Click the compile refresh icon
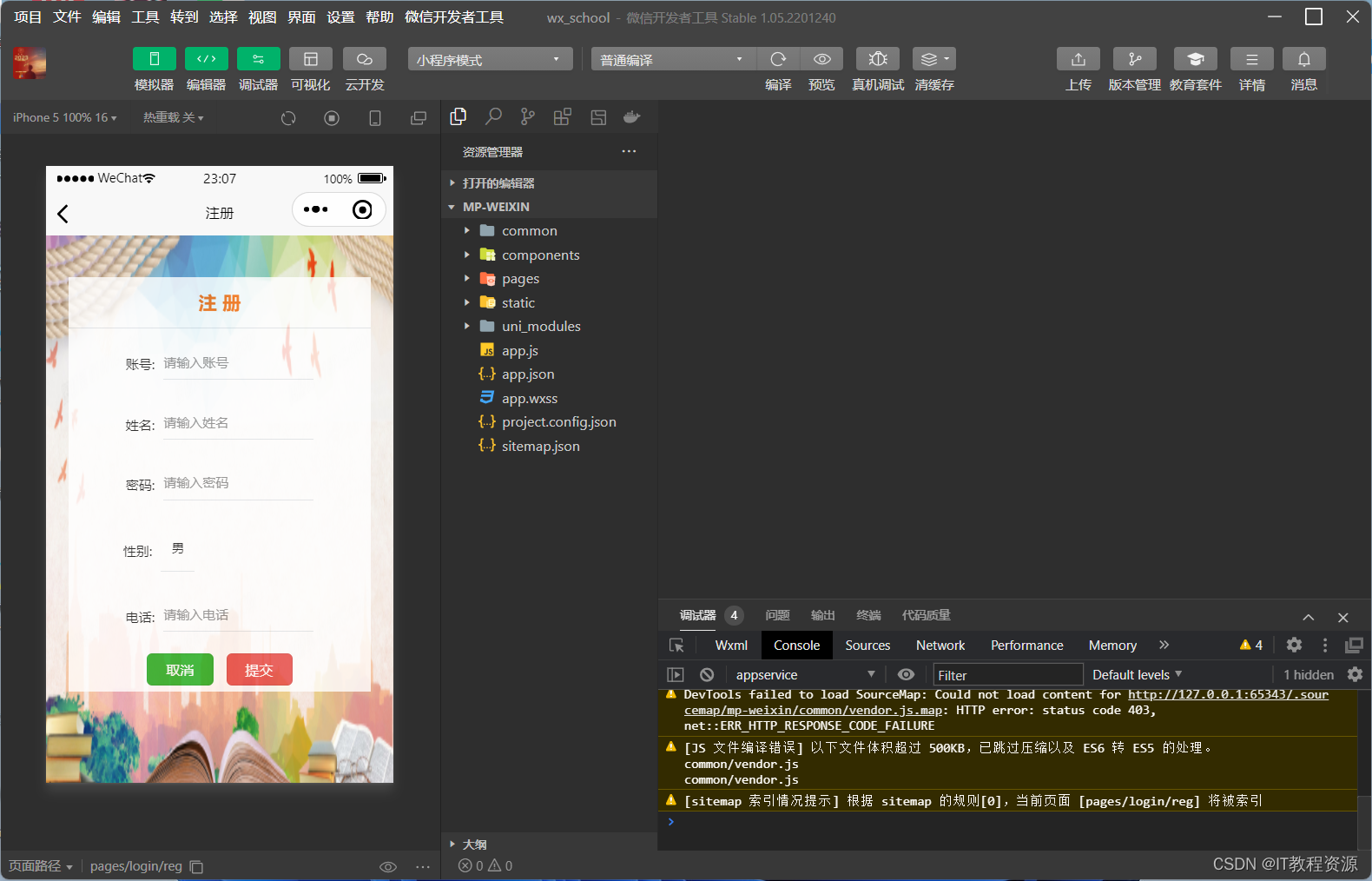 tap(778, 59)
